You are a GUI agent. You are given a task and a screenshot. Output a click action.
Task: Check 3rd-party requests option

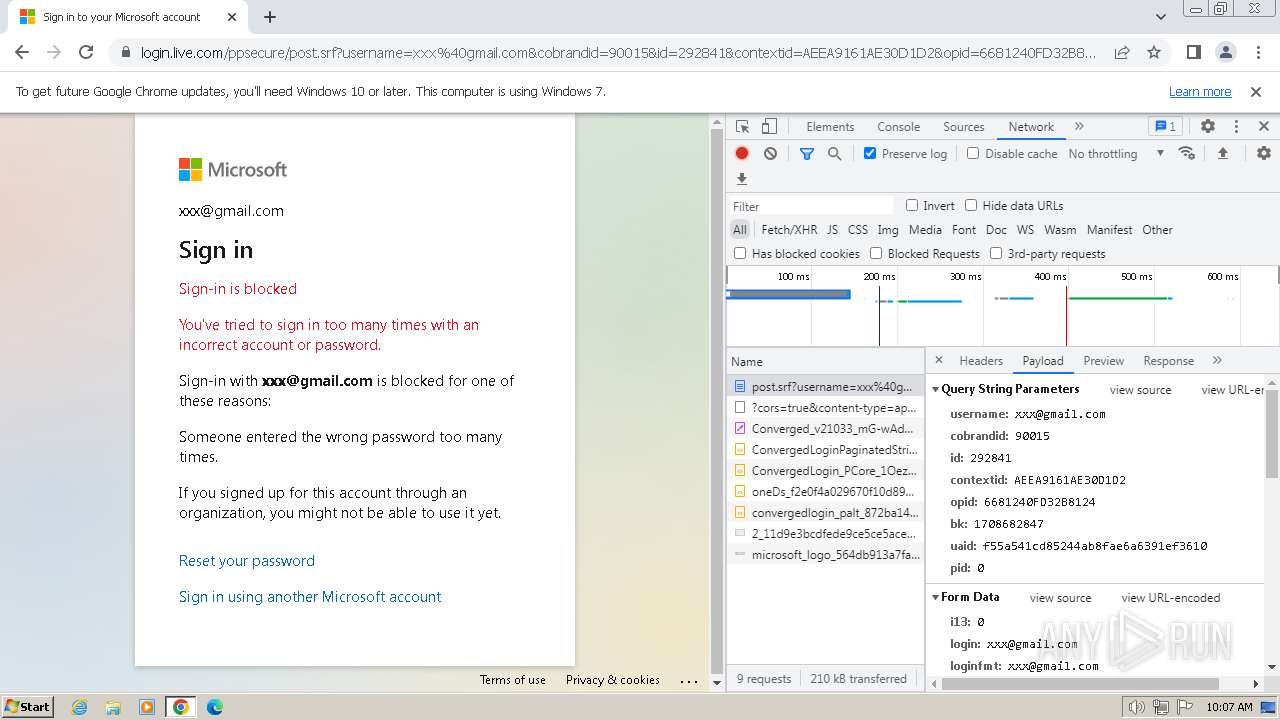996,253
